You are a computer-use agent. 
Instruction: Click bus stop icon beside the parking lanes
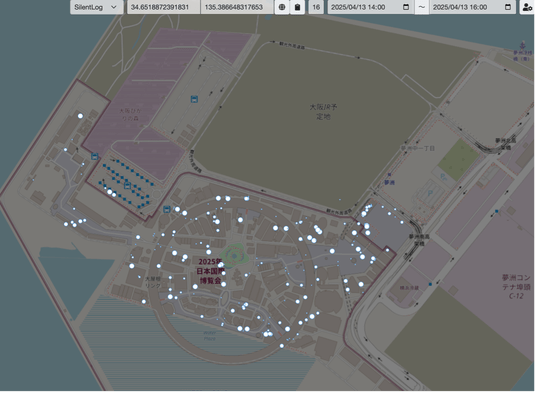194,99
